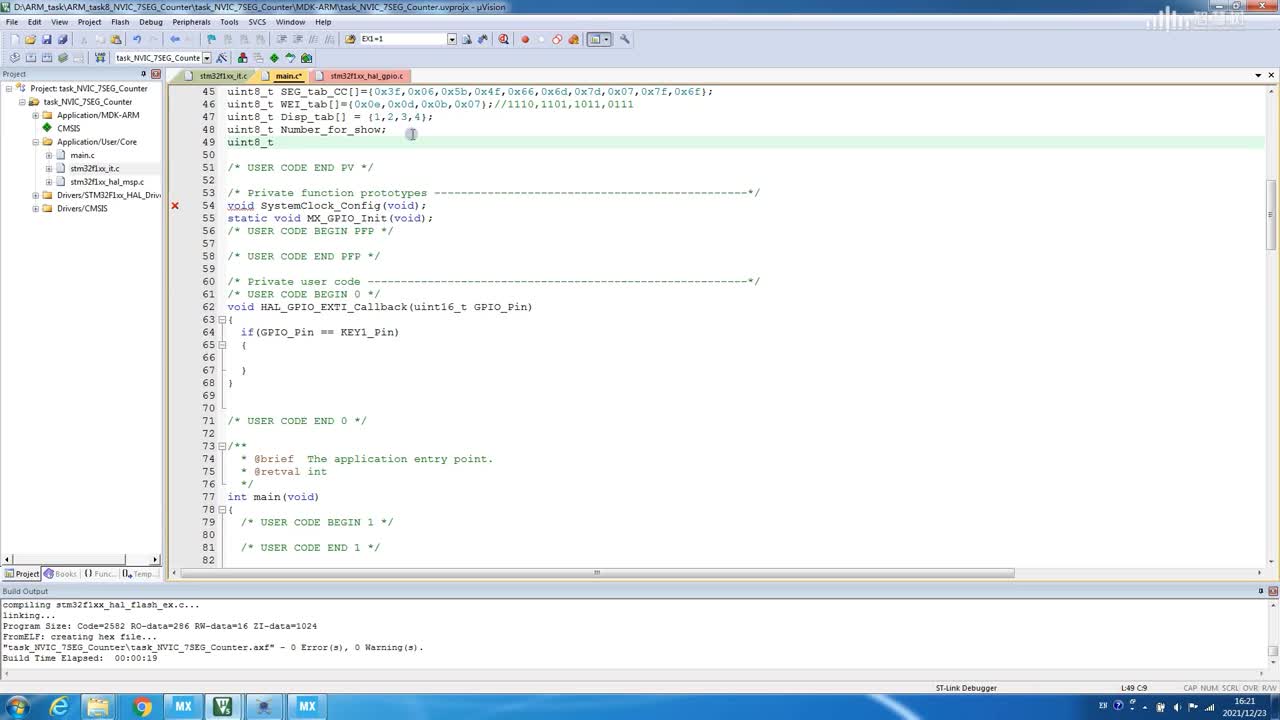Toggle enable/disable breakpoint icon
Viewport: 1280px width, 720px height.
coord(541,39)
